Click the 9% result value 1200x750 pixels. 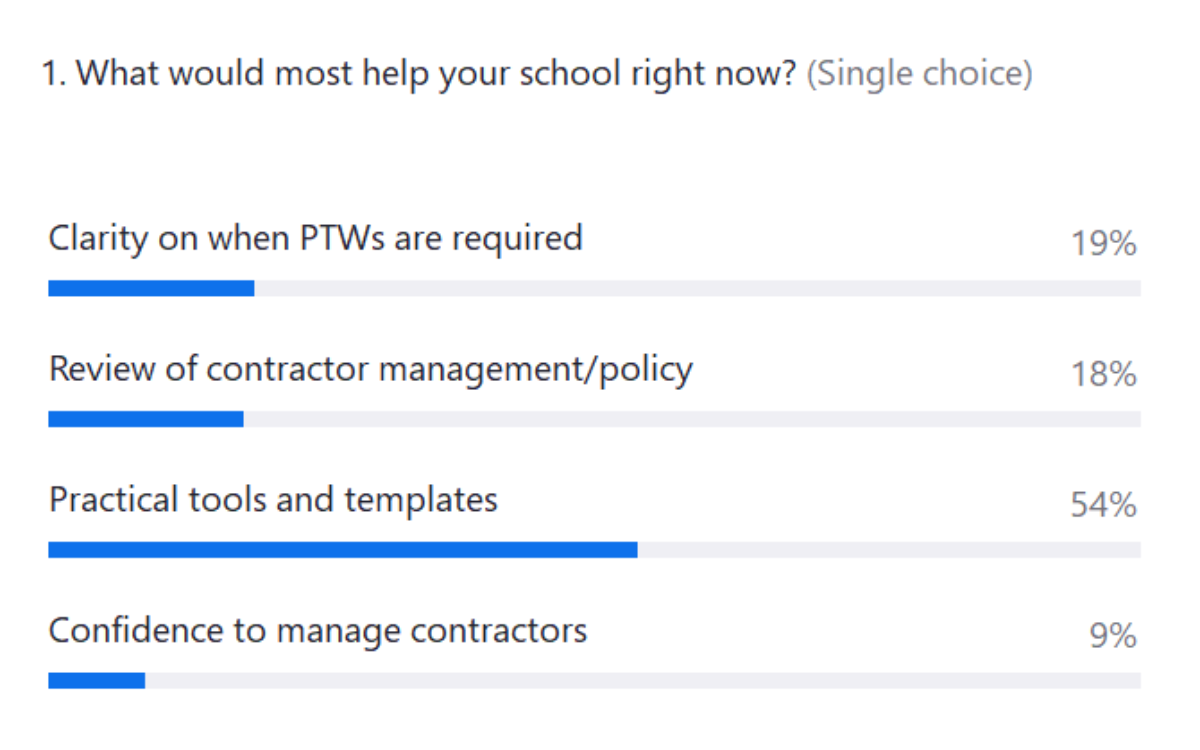pos(1112,636)
